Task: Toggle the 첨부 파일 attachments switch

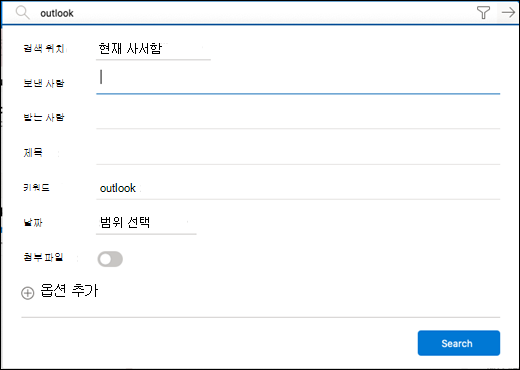Action: tap(110, 259)
